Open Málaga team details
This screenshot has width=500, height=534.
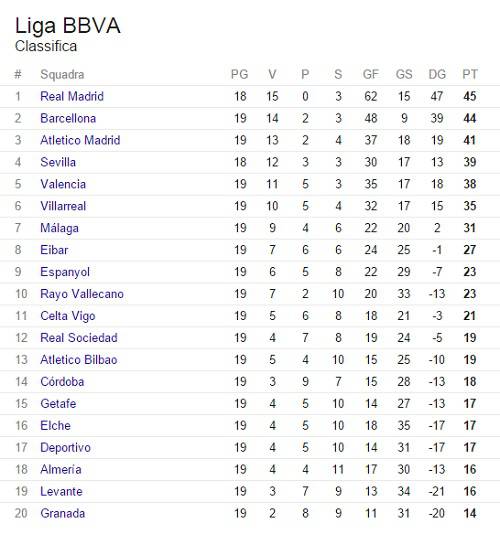(59, 228)
